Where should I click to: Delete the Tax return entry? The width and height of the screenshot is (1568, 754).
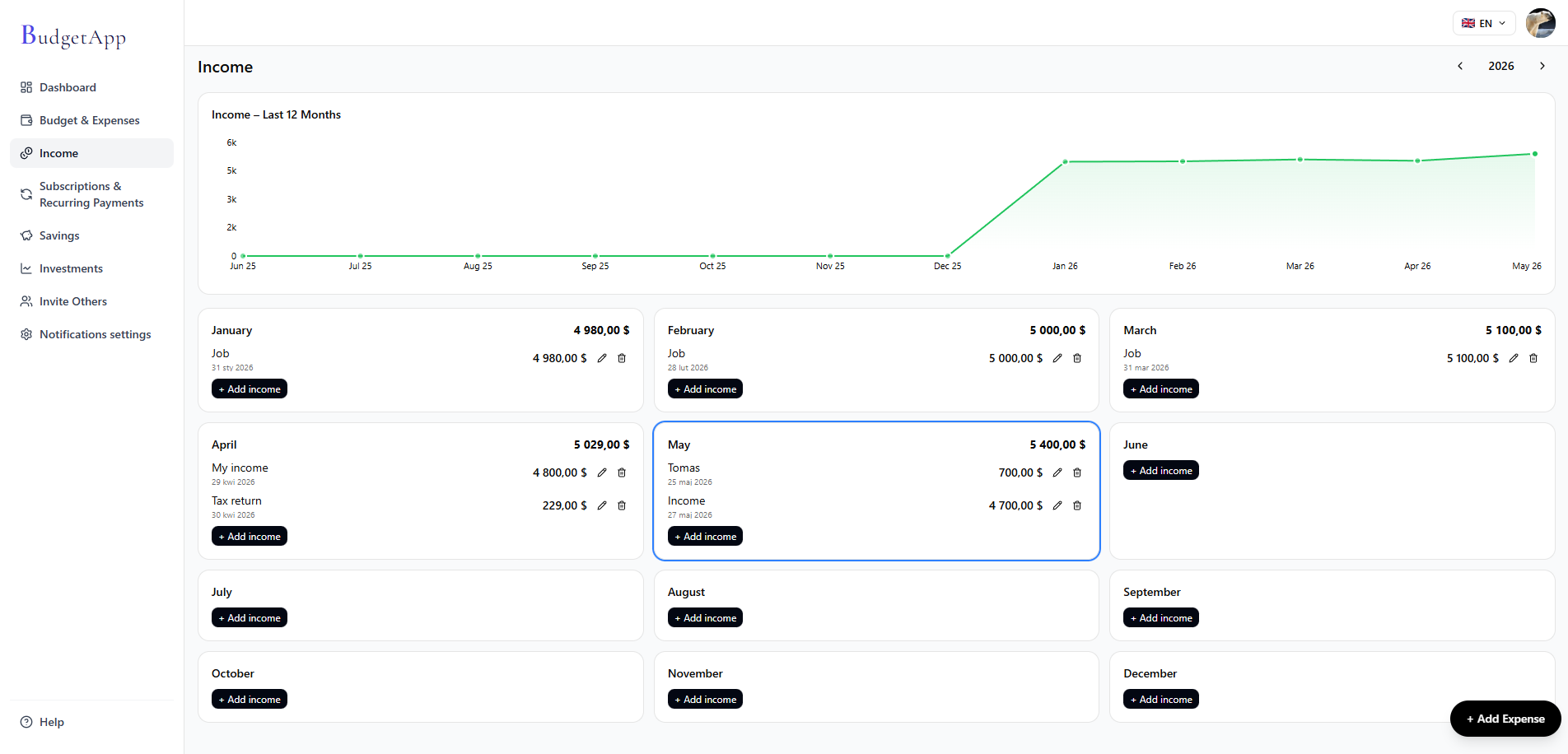pyautogui.click(x=622, y=505)
